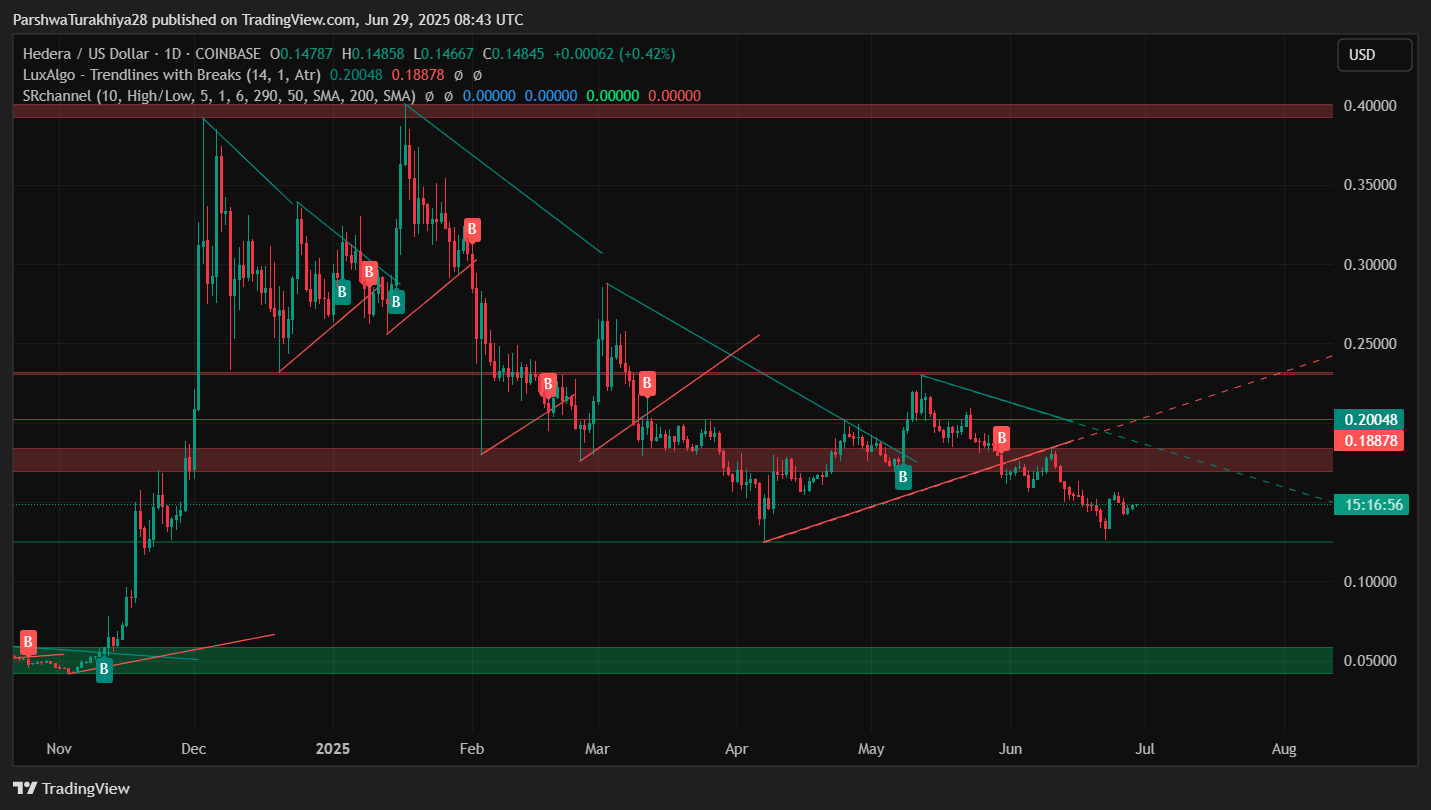Click the Mar label on time axis

598,748
